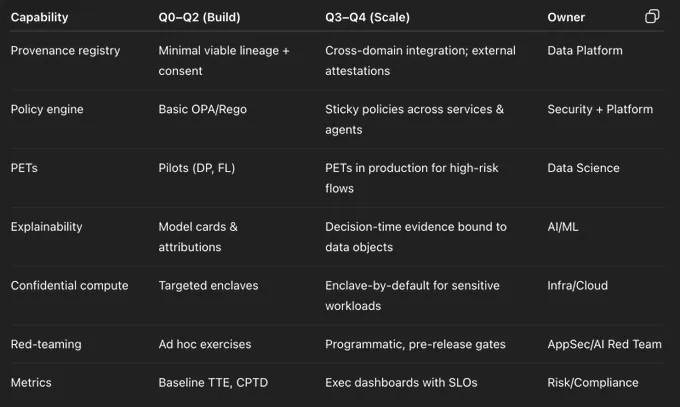Select the Policy engine cell

pos(48,109)
